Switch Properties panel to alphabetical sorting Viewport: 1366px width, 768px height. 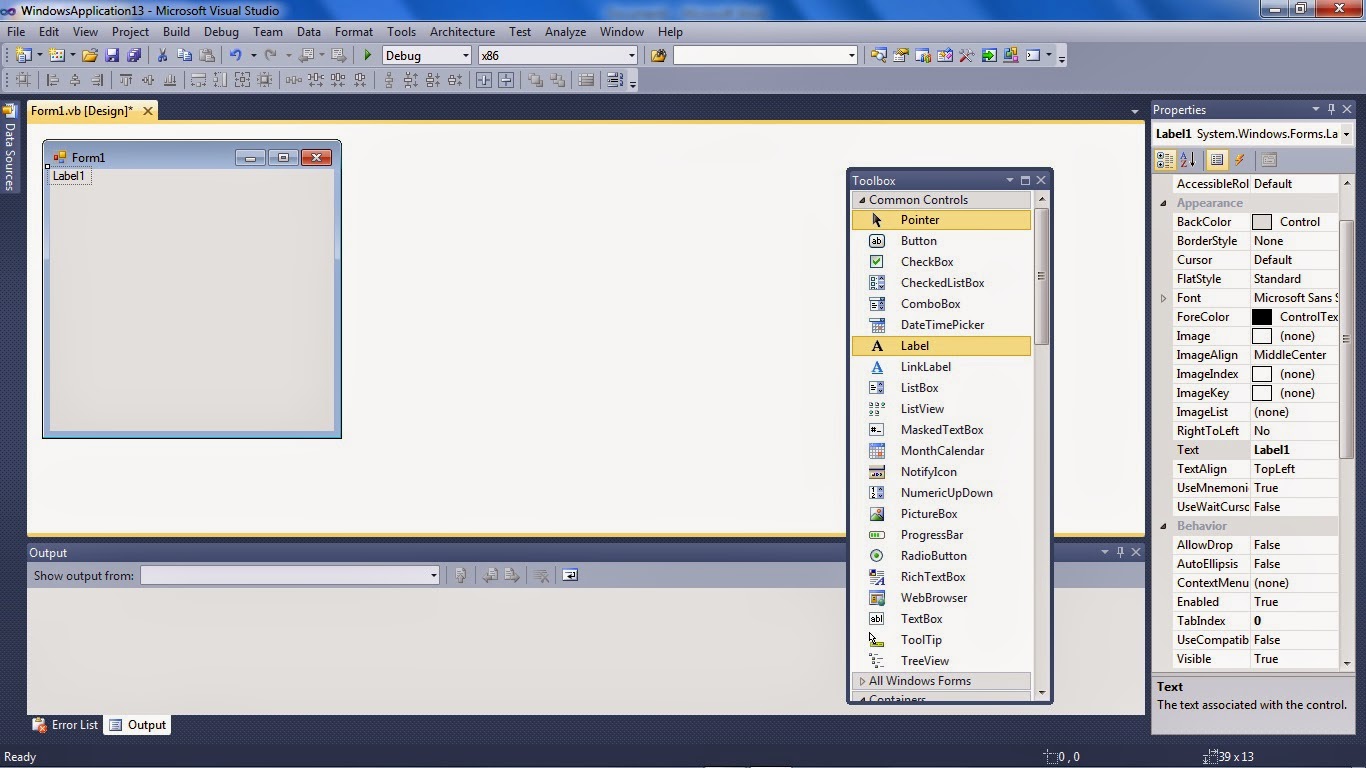pos(1186,159)
